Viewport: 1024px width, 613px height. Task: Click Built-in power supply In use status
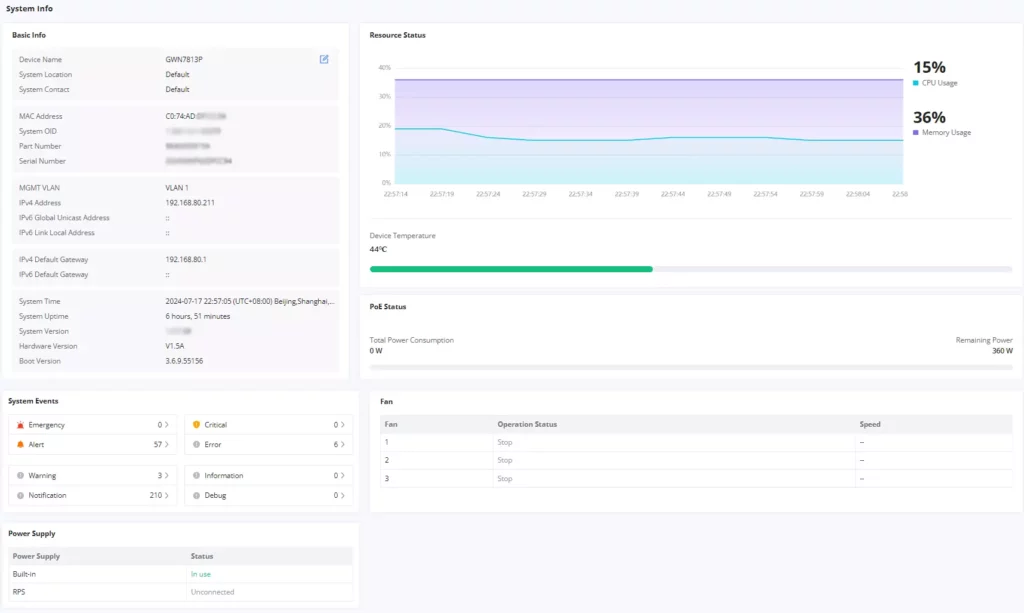click(x=200, y=574)
